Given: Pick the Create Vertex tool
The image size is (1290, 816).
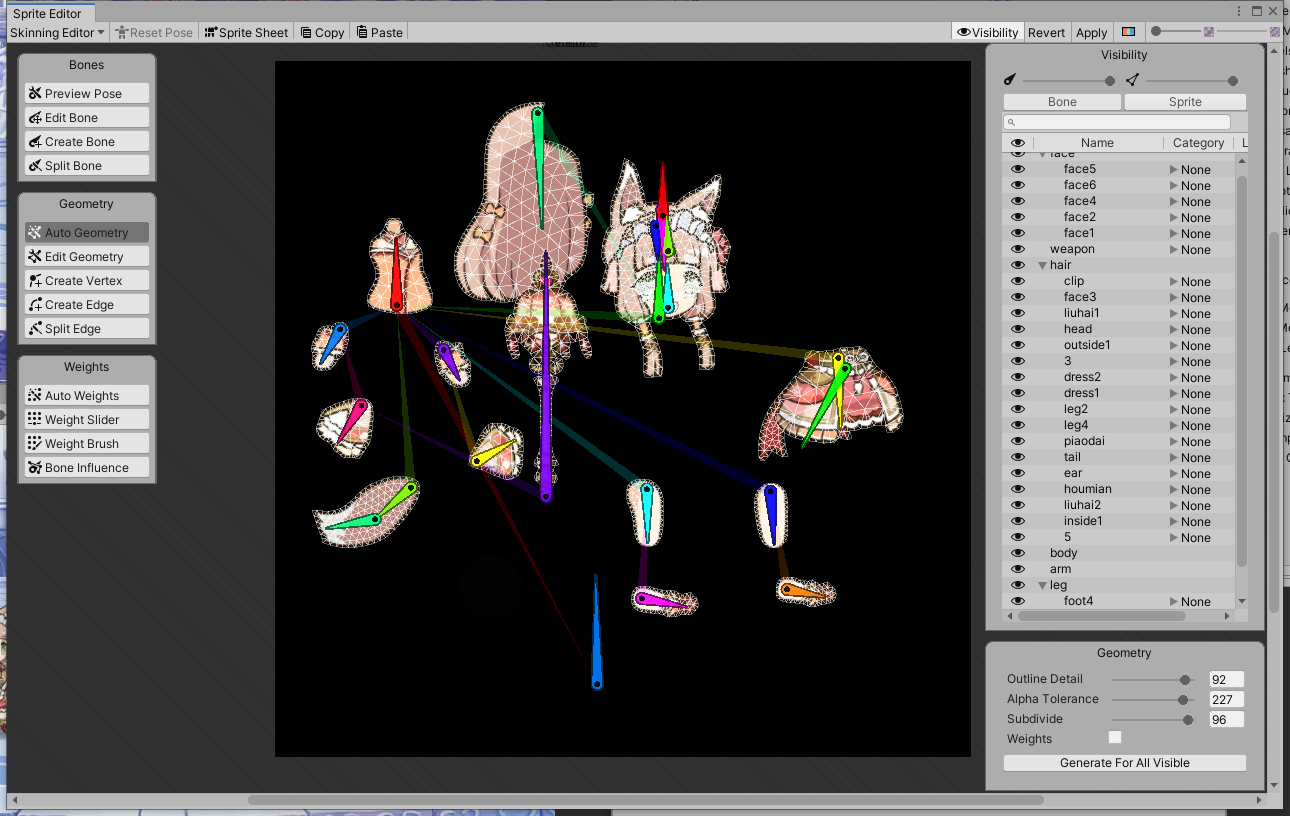Looking at the screenshot, I should tap(87, 280).
